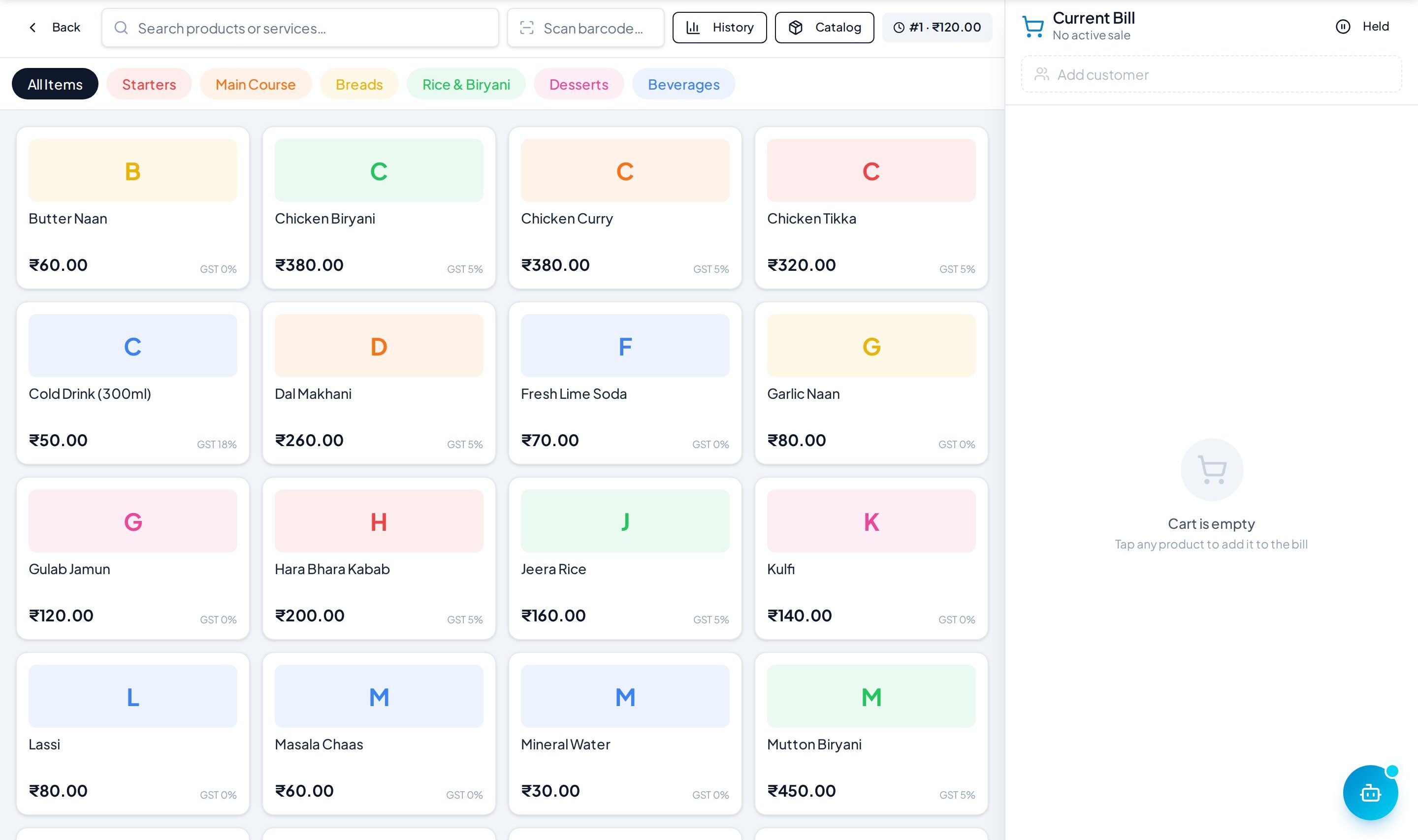Click the Chicken Biryani name text

[x=325, y=219]
